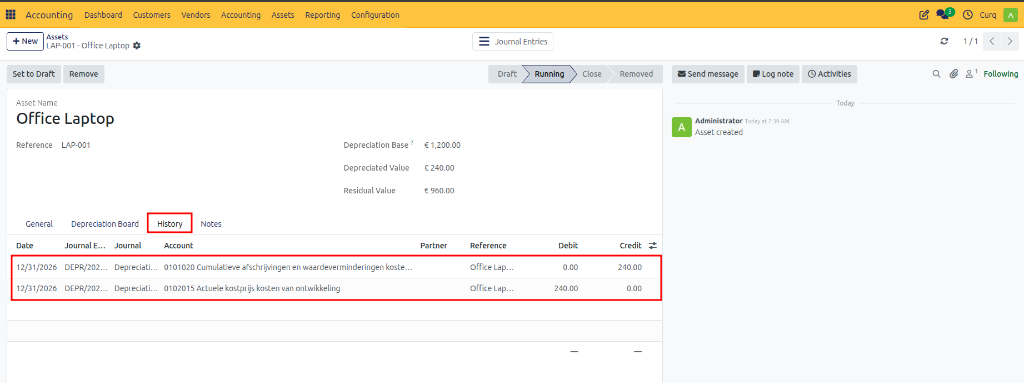Select Running status stage
The height and width of the screenshot is (383, 1024).
pyautogui.click(x=549, y=74)
